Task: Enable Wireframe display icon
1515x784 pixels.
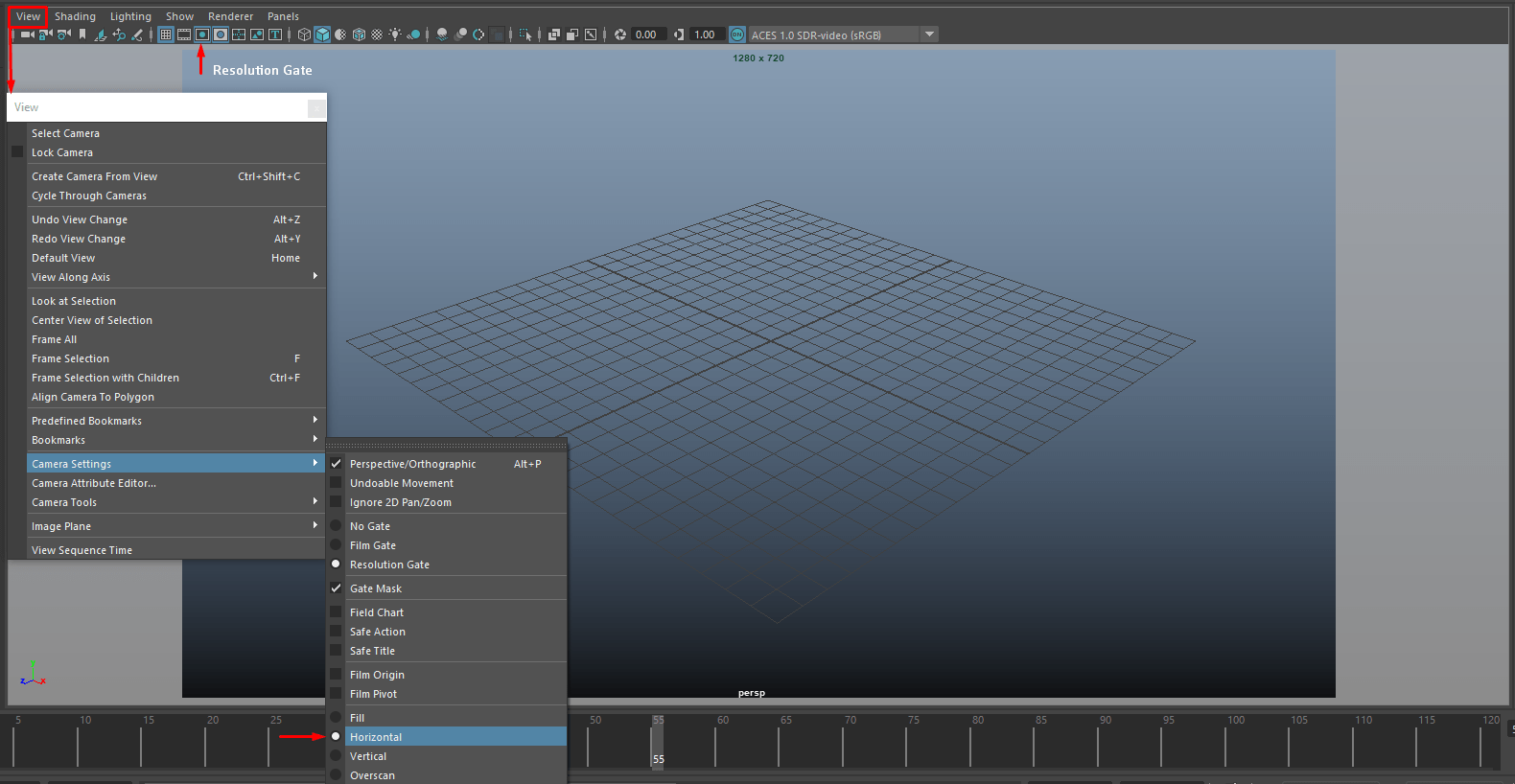Action: 304,35
